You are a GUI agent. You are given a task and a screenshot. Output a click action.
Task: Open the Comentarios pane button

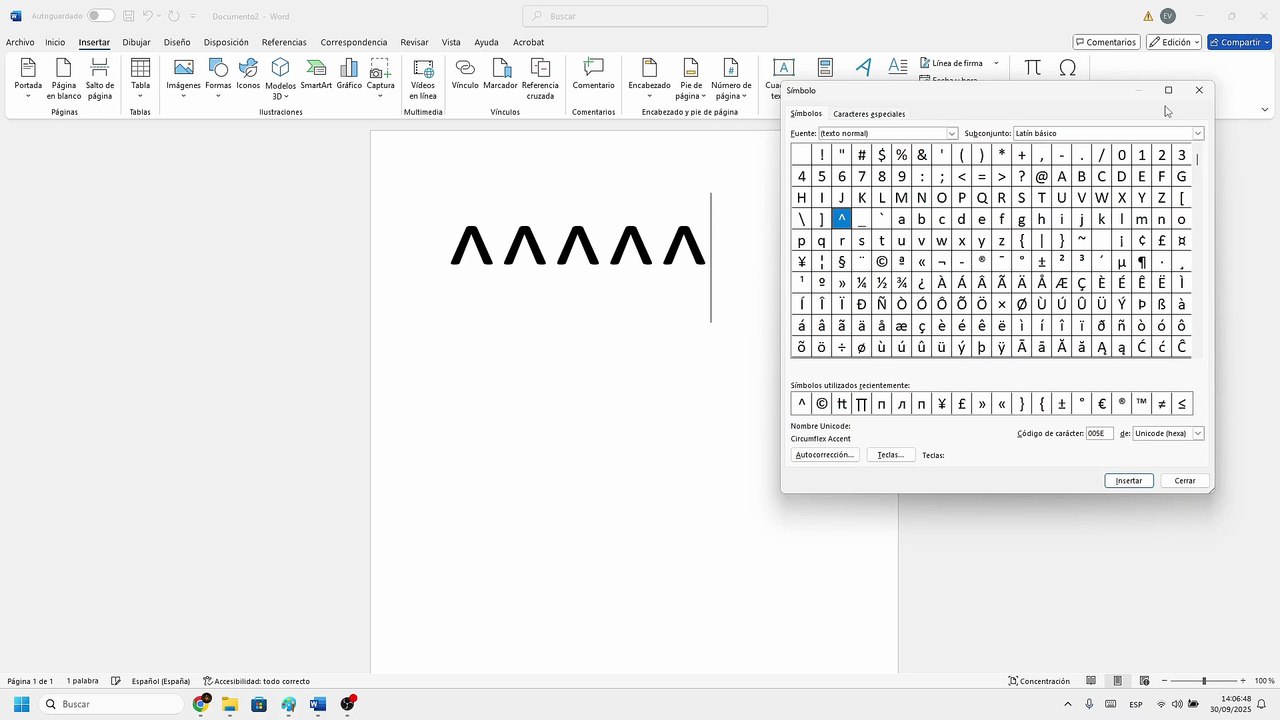pos(1107,42)
